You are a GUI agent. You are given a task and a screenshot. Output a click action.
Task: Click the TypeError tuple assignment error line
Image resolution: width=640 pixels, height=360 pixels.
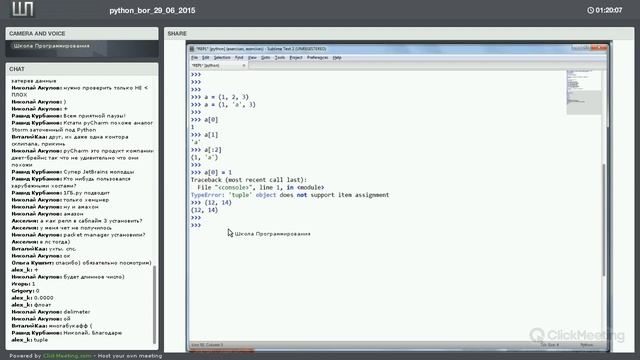pyautogui.click(x=290, y=195)
